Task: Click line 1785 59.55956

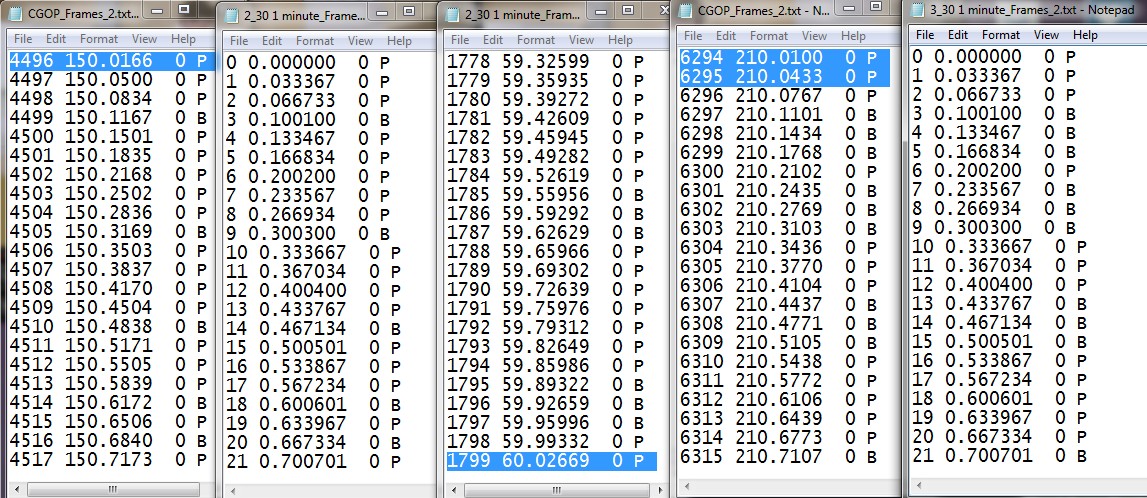Action: [546, 195]
